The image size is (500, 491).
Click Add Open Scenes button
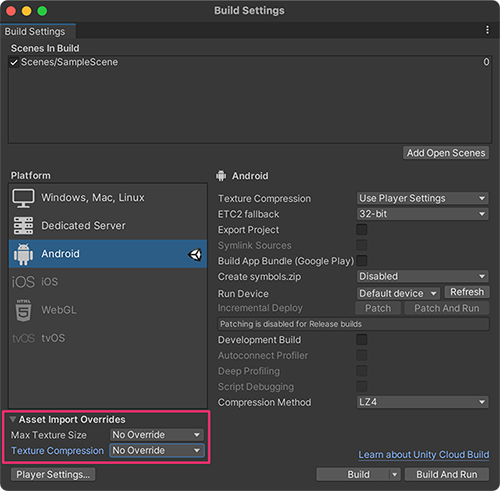click(x=446, y=153)
